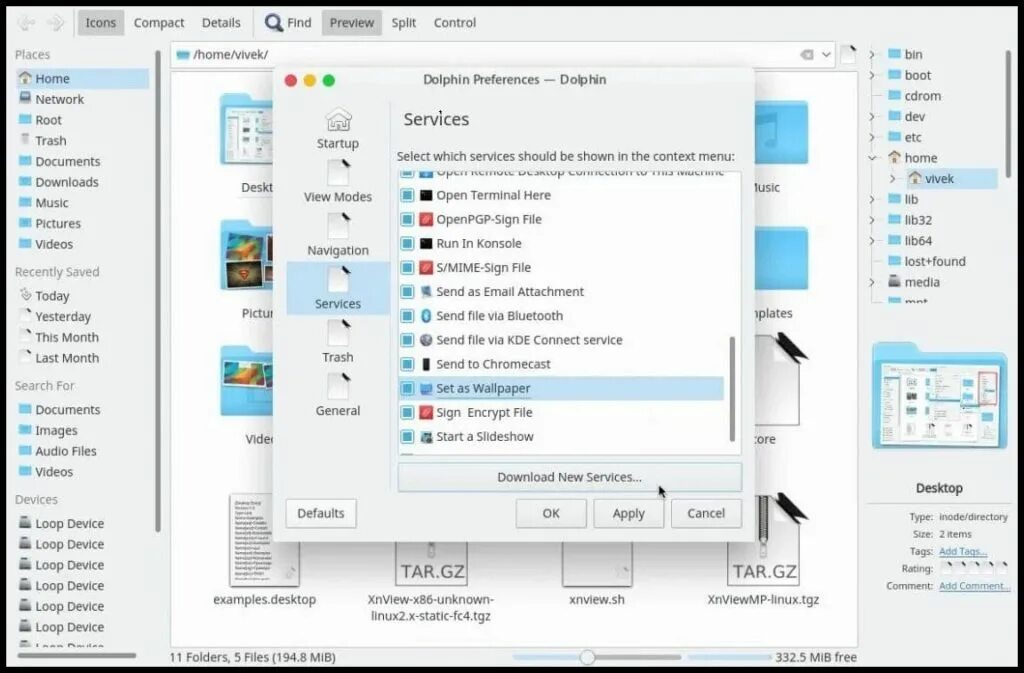
Task: Click the services list vertical scrollbar
Action: 732,389
